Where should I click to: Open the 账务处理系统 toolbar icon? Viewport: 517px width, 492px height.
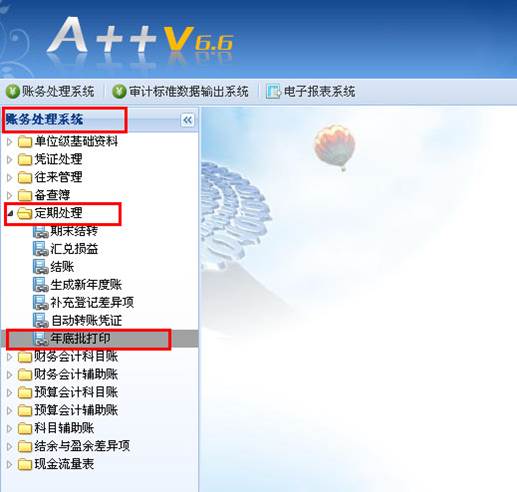(x=13, y=91)
